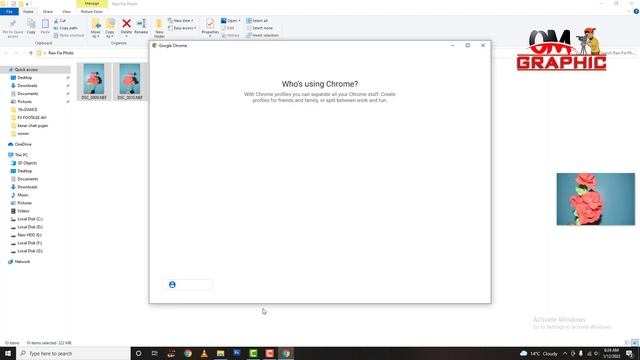
Task: Switch to the Share ribbon tab
Action: pos(48,11)
